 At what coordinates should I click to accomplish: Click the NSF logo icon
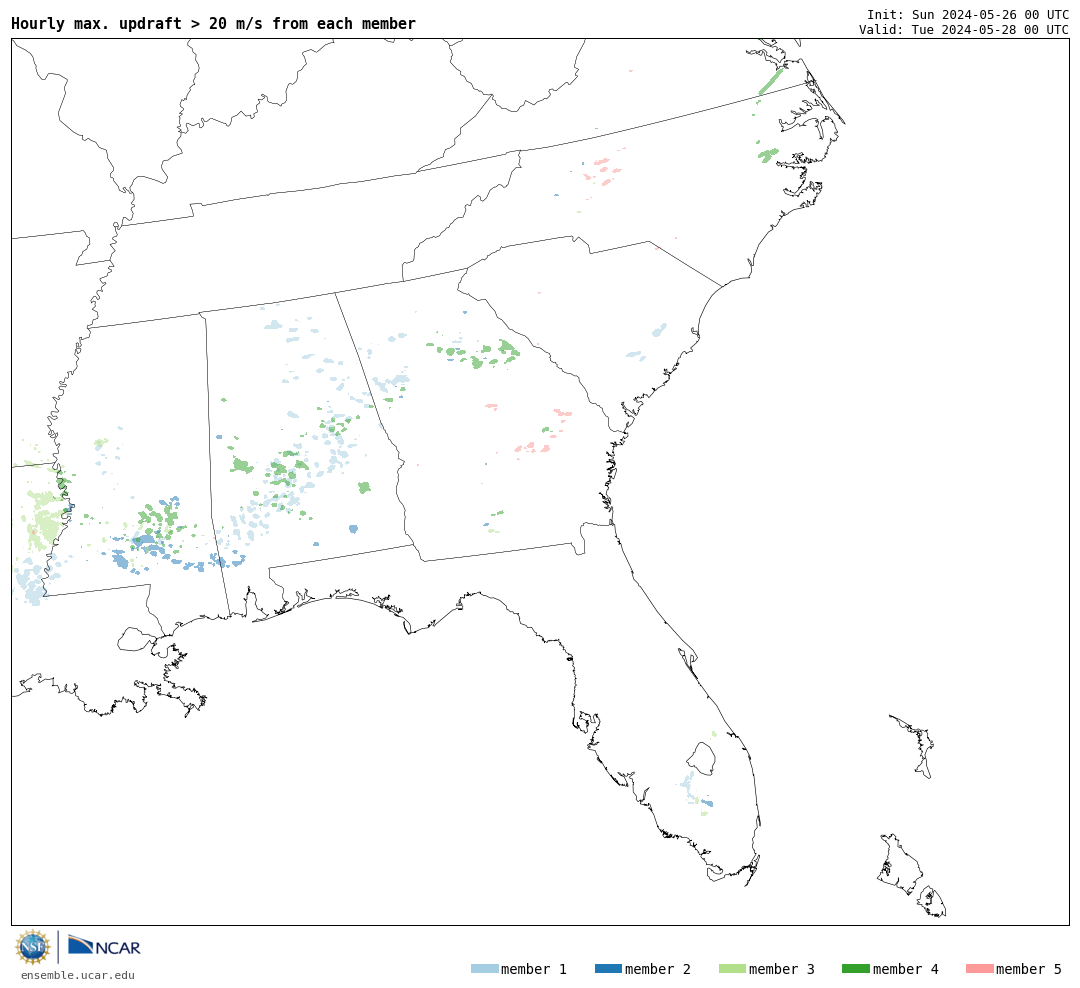click(32, 947)
